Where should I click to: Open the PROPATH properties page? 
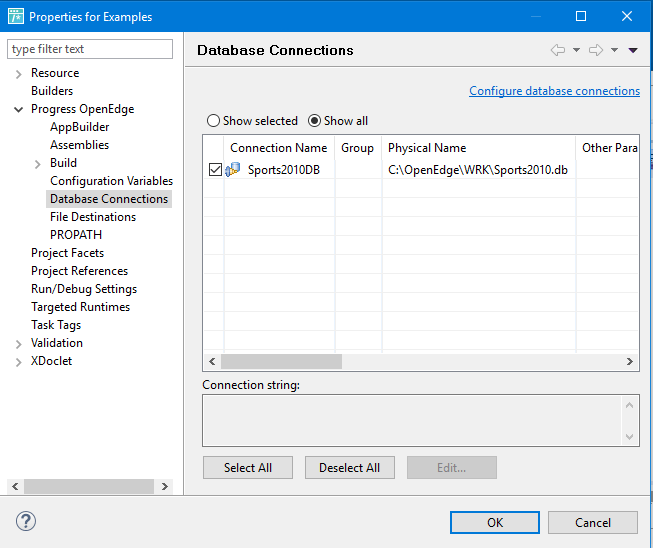(x=76, y=235)
